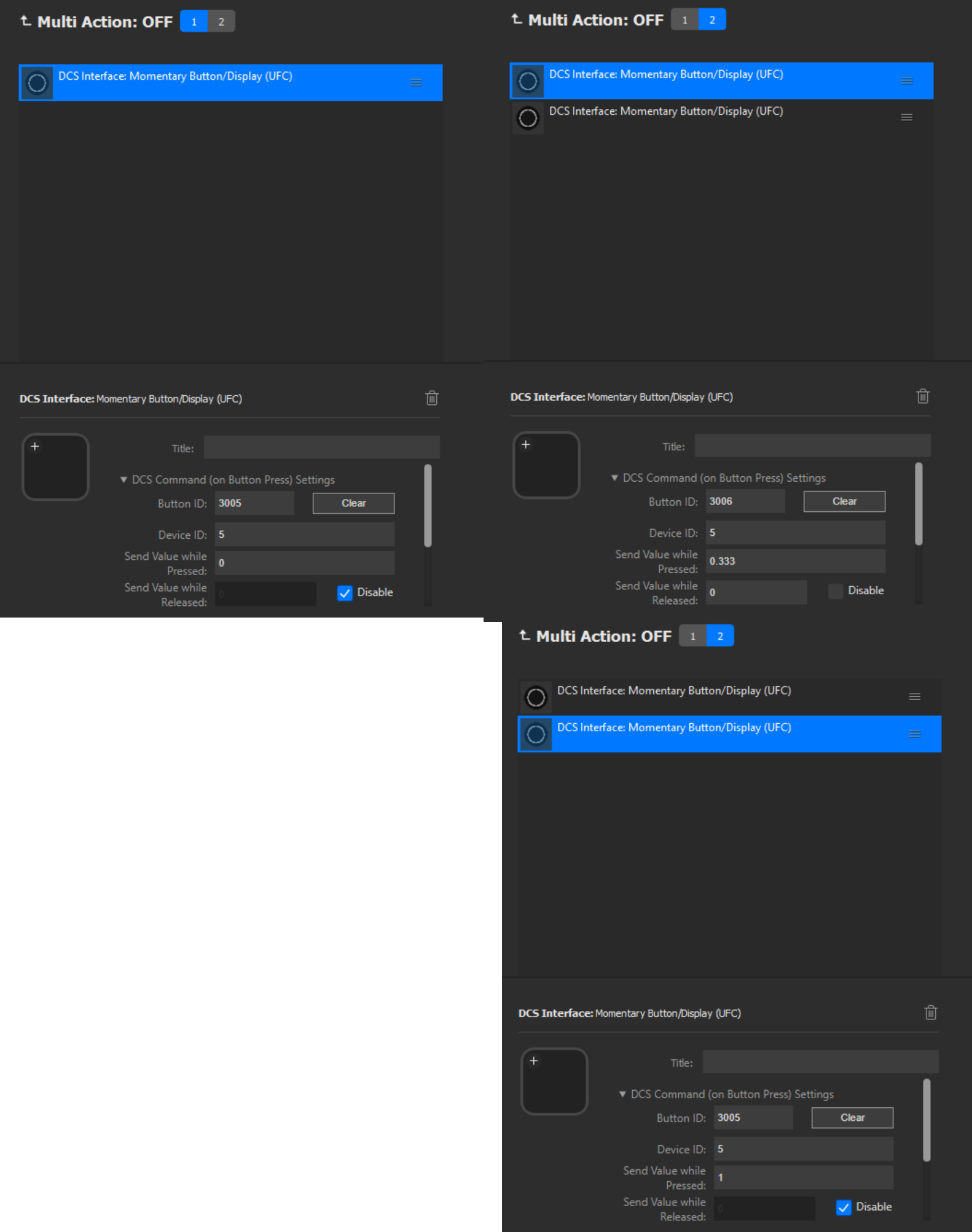
Task: Click Title field in Pressed value 1 panel
Action: 821,1062
